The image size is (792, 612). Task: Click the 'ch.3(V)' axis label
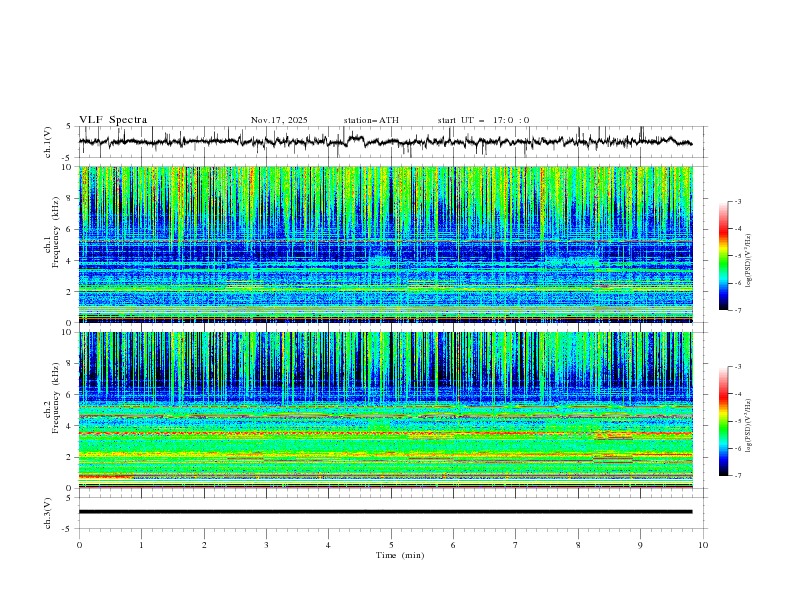[47, 513]
